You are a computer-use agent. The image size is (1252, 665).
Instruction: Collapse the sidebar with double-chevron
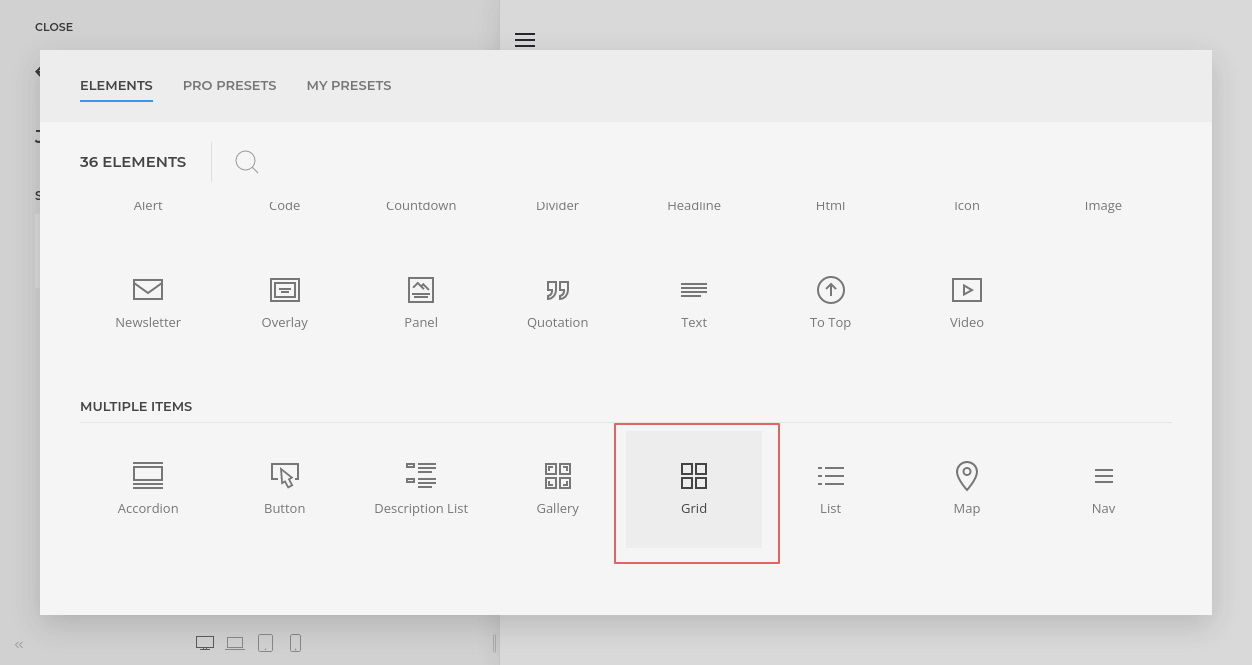[x=19, y=645]
